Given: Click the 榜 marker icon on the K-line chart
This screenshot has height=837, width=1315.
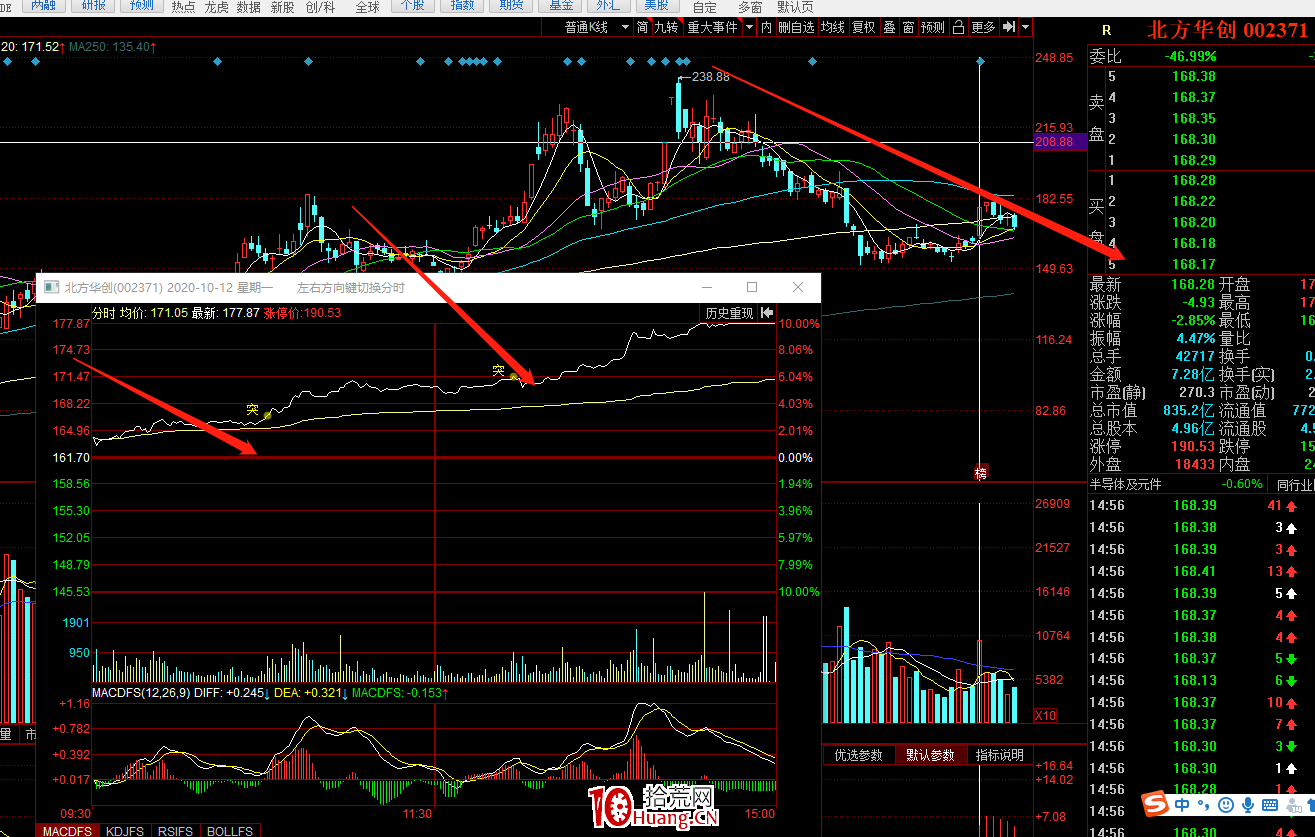Looking at the screenshot, I should (x=980, y=472).
